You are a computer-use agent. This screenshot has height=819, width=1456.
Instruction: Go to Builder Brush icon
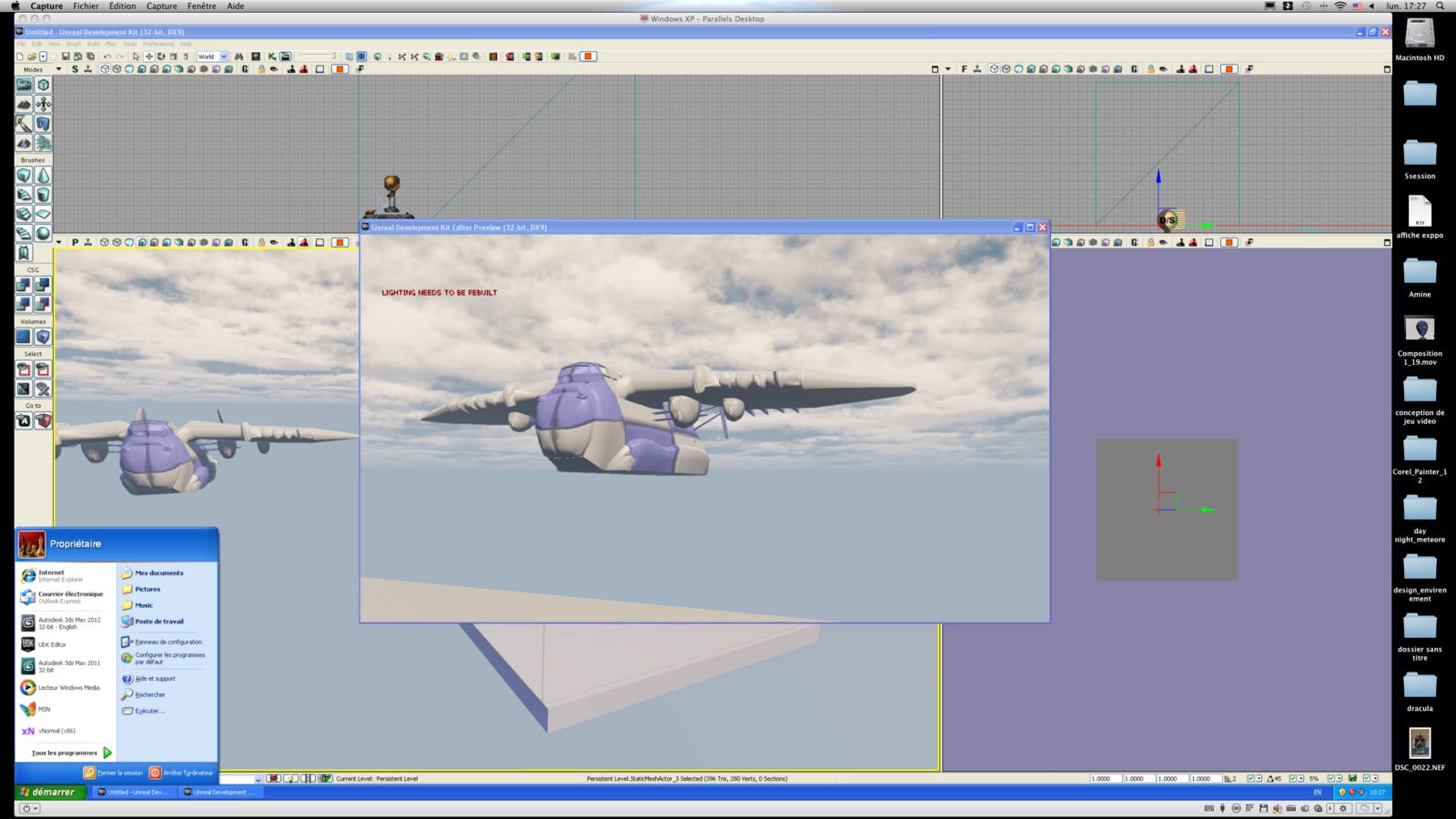tap(43, 420)
